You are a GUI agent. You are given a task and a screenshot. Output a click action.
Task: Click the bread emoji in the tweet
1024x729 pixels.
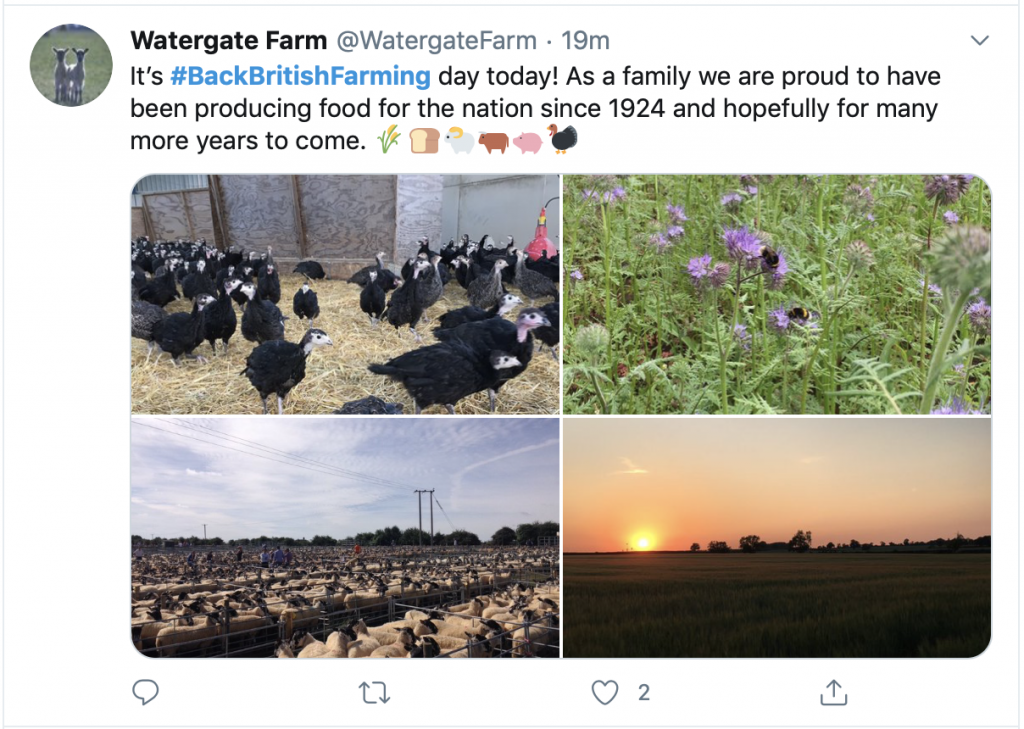pyautogui.click(x=424, y=141)
